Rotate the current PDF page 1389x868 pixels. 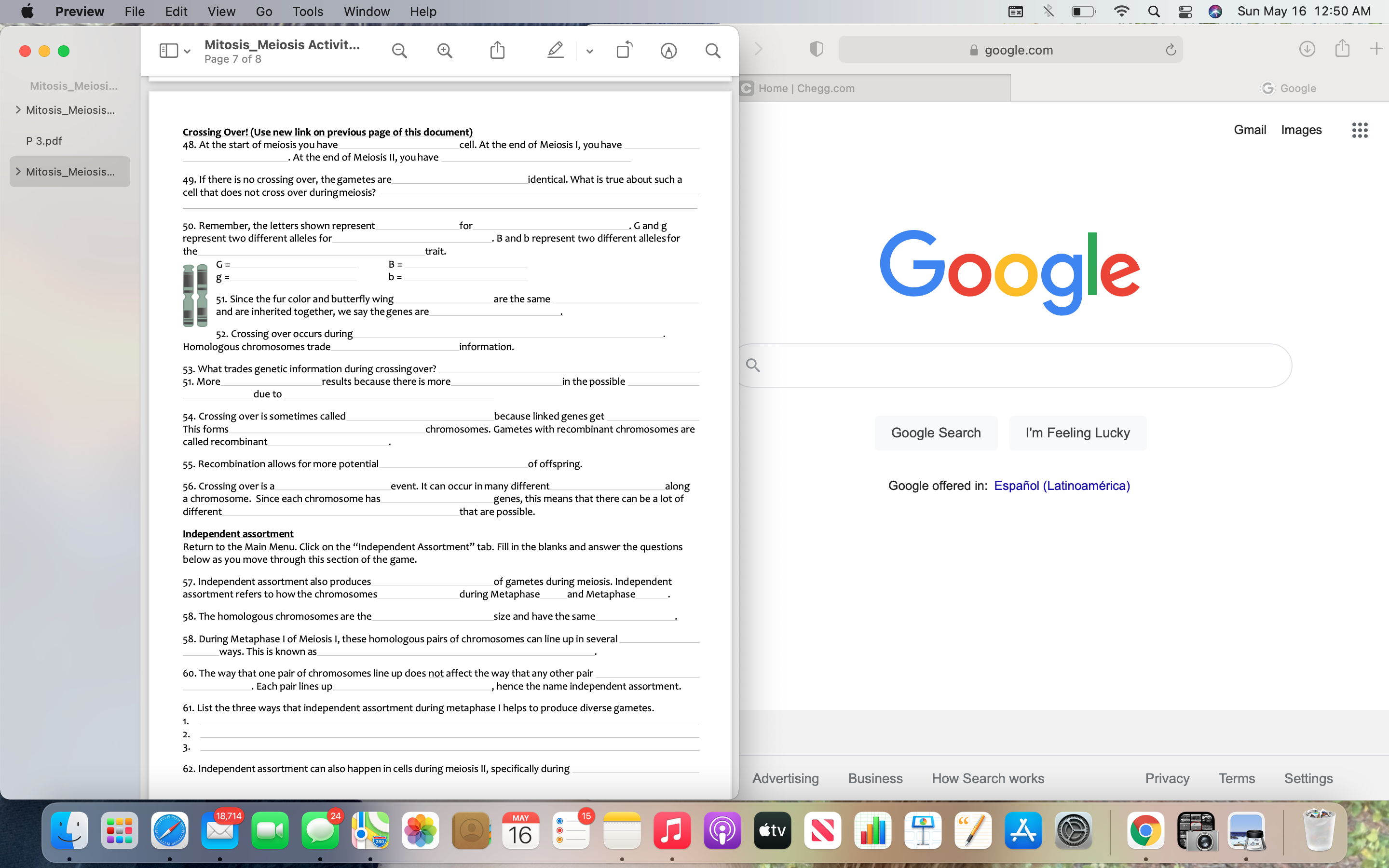tap(625, 51)
